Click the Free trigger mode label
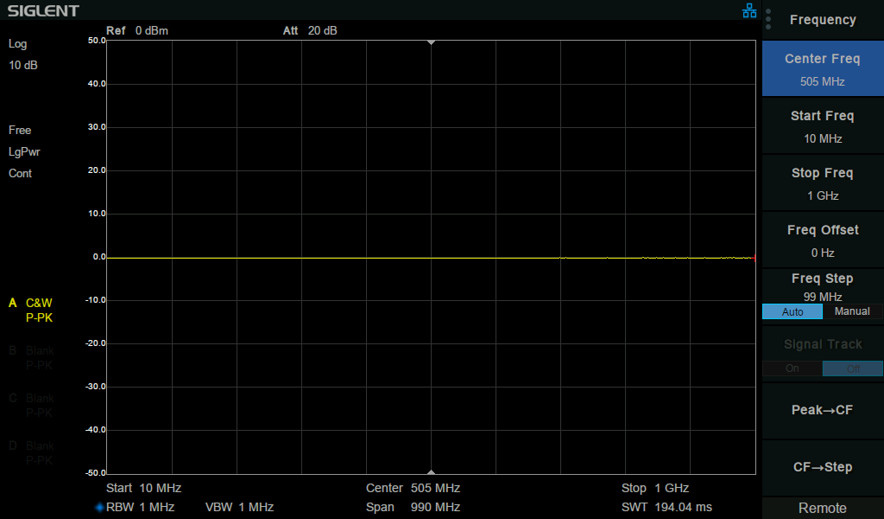884x519 pixels. click(20, 130)
